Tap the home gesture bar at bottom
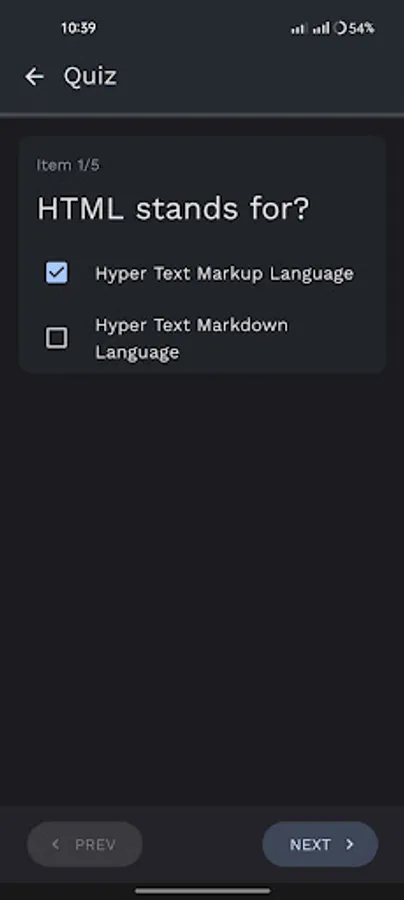404x900 pixels. point(202,891)
